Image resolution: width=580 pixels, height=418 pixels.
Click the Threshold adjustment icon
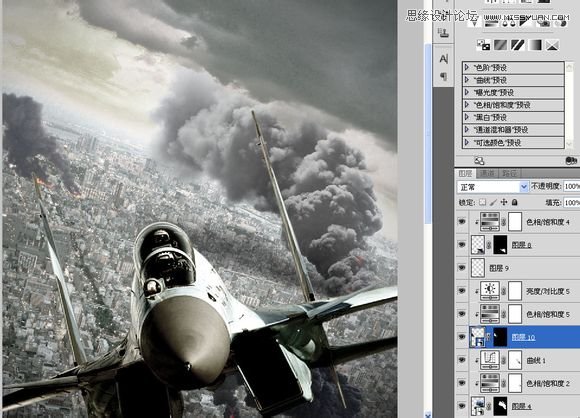pos(517,45)
